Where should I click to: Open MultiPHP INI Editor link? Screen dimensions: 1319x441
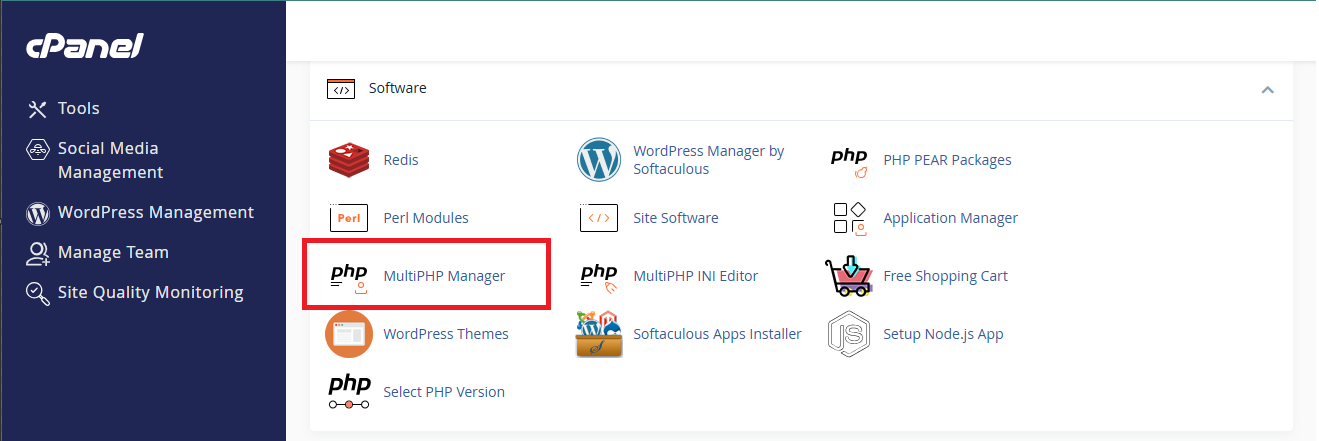(696, 276)
